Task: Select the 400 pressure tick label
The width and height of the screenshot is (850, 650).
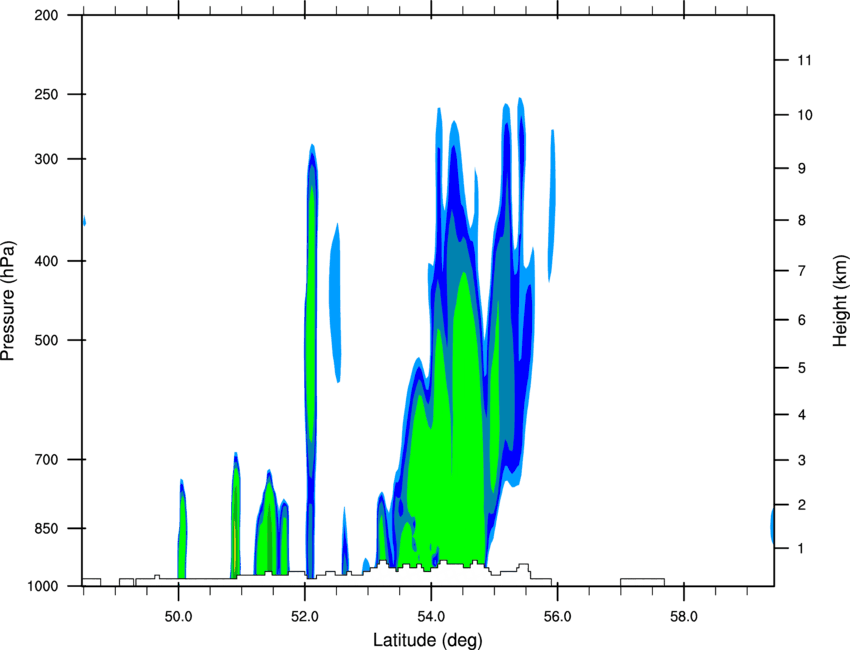Action: click(46, 261)
